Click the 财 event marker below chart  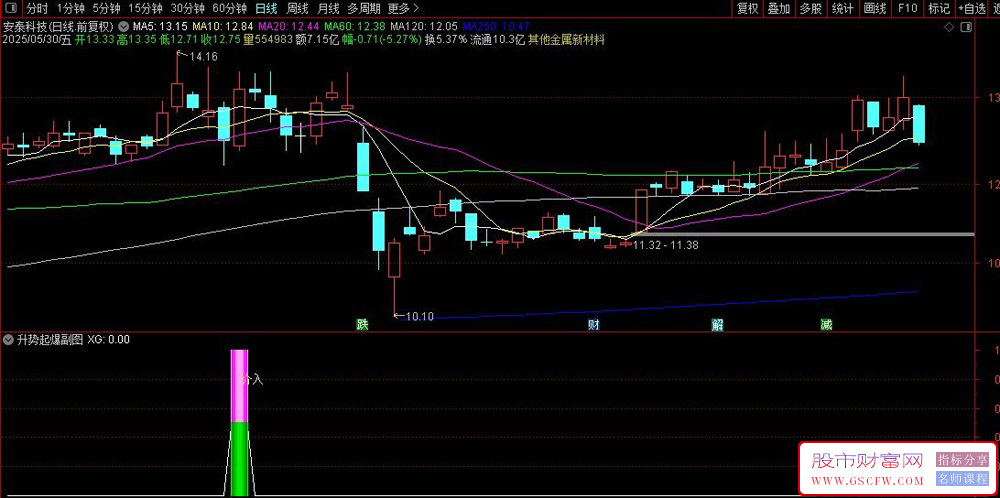point(594,325)
